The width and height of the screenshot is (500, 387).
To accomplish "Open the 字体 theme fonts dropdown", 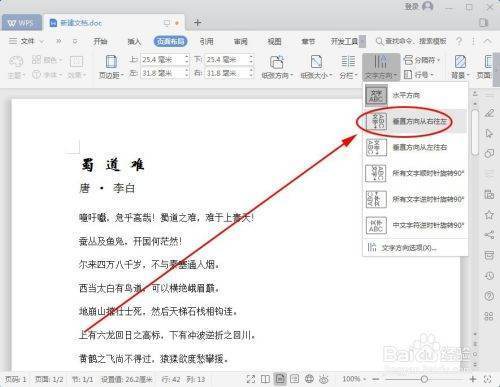I will point(47,75).
